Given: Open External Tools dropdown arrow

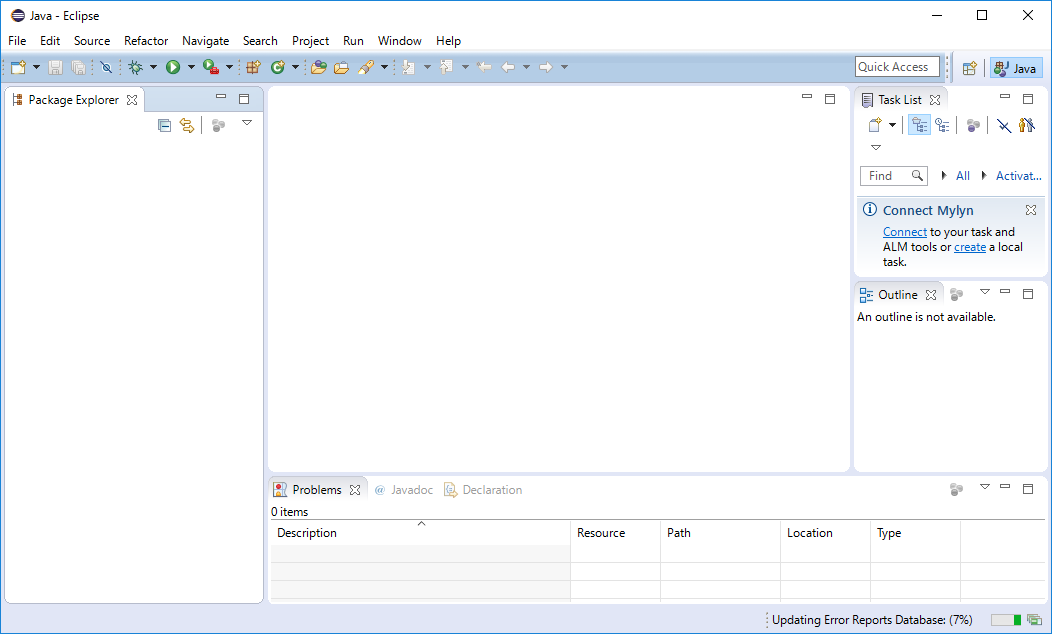Looking at the screenshot, I should [229, 67].
